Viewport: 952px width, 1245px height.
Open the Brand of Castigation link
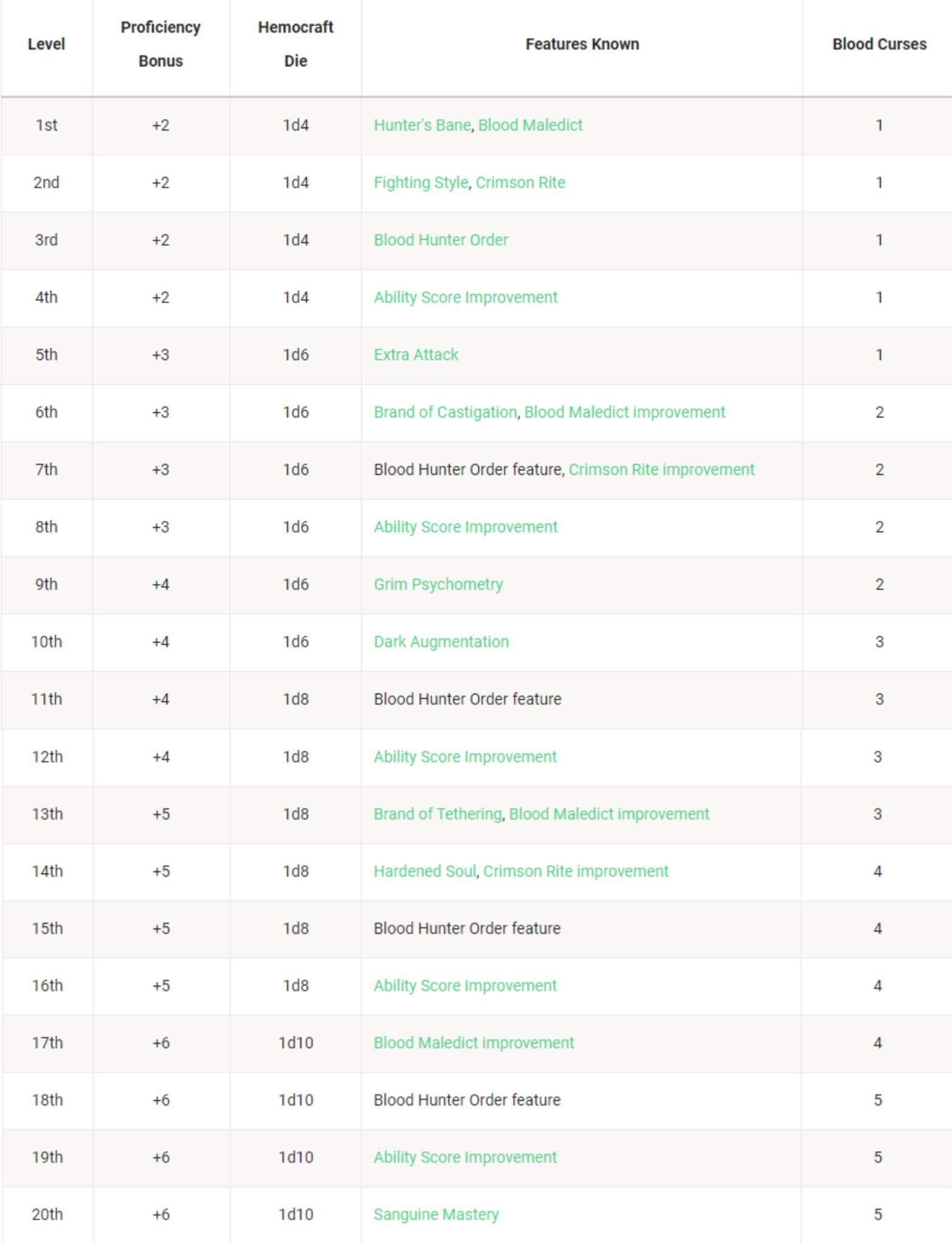click(445, 412)
